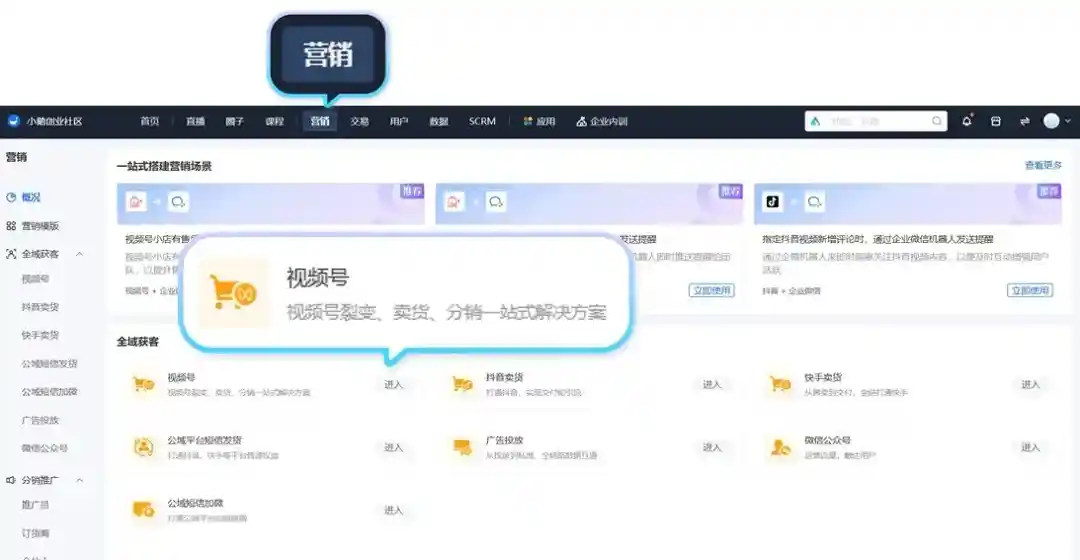The height and width of the screenshot is (560, 1080).
Task: Open the 直播 nav tab
Action: 196,121
